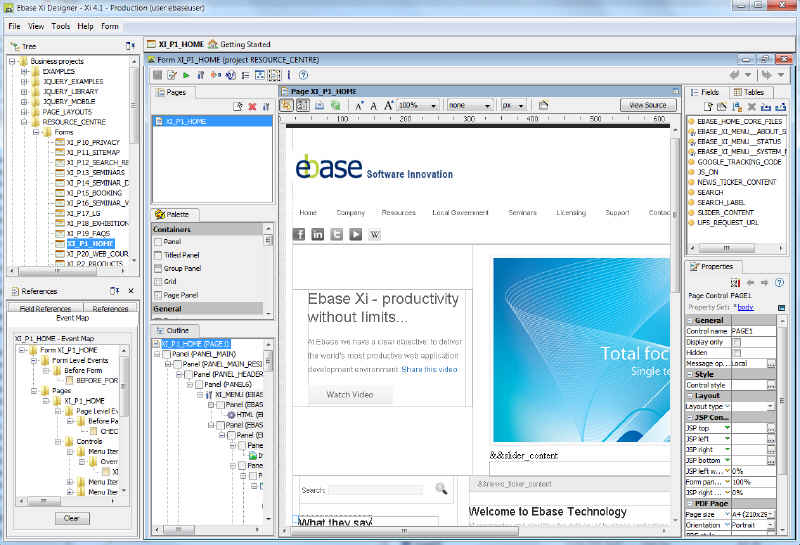The width and height of the screenshot is (800, 545).
Task: Click the Watch Video button on preview
Action: 350,394
